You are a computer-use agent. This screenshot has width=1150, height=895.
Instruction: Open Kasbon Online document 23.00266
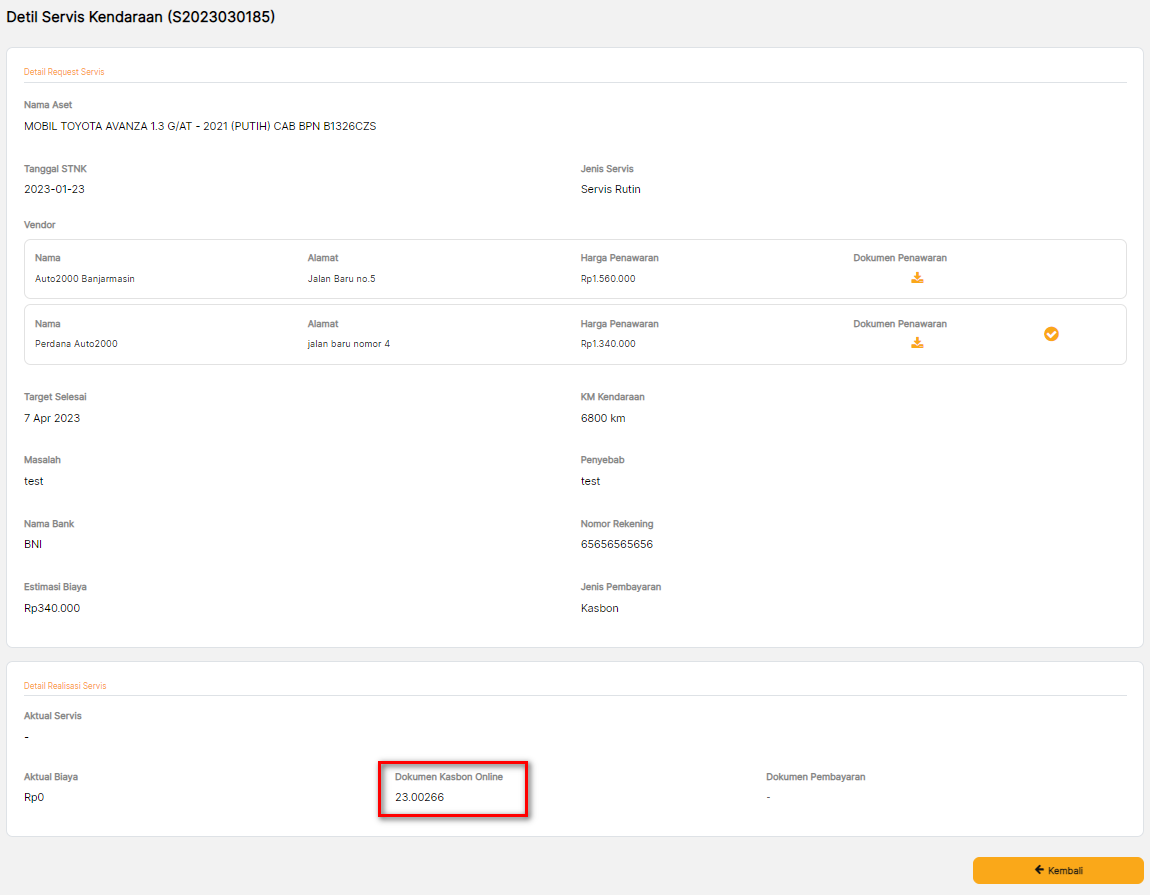pyautogui.click(x=419, y=797)
